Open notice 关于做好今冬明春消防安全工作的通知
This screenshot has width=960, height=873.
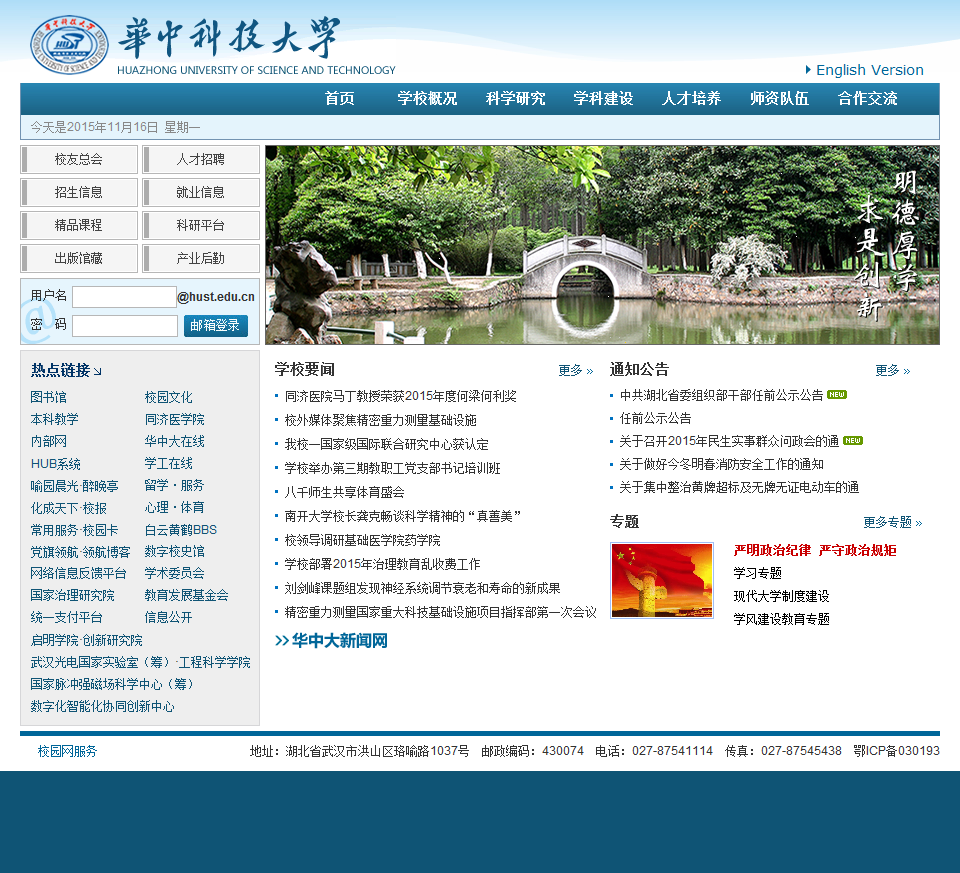tap(721, 465)
